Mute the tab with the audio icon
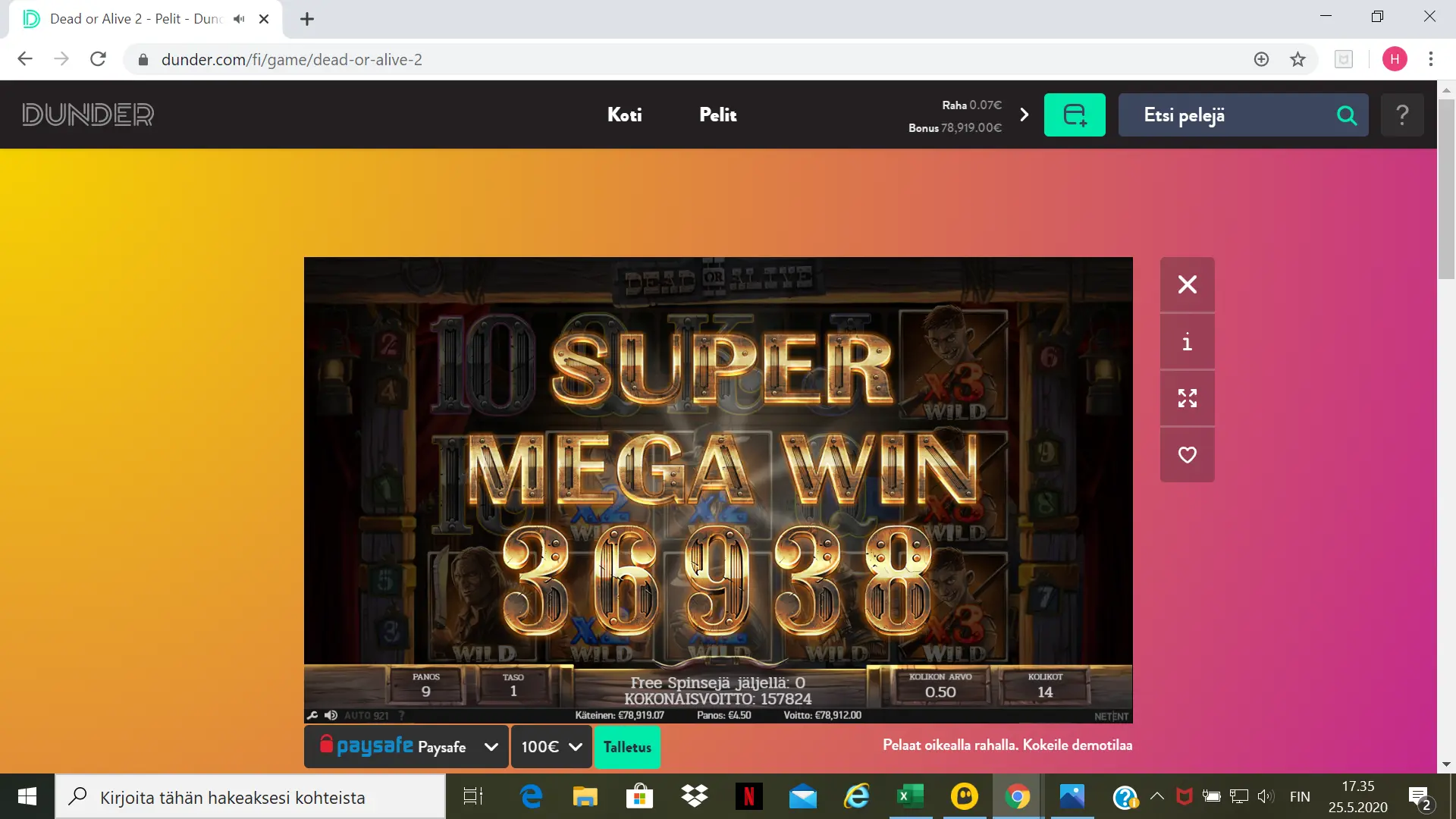1456x819 pixels. pyautogui.click(x=239, y=19)
